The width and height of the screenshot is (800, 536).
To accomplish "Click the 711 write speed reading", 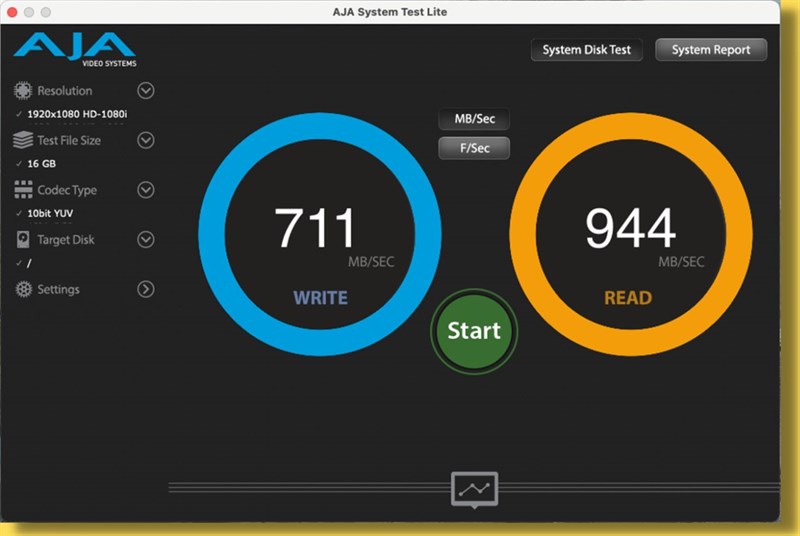I will coord(314,227).
